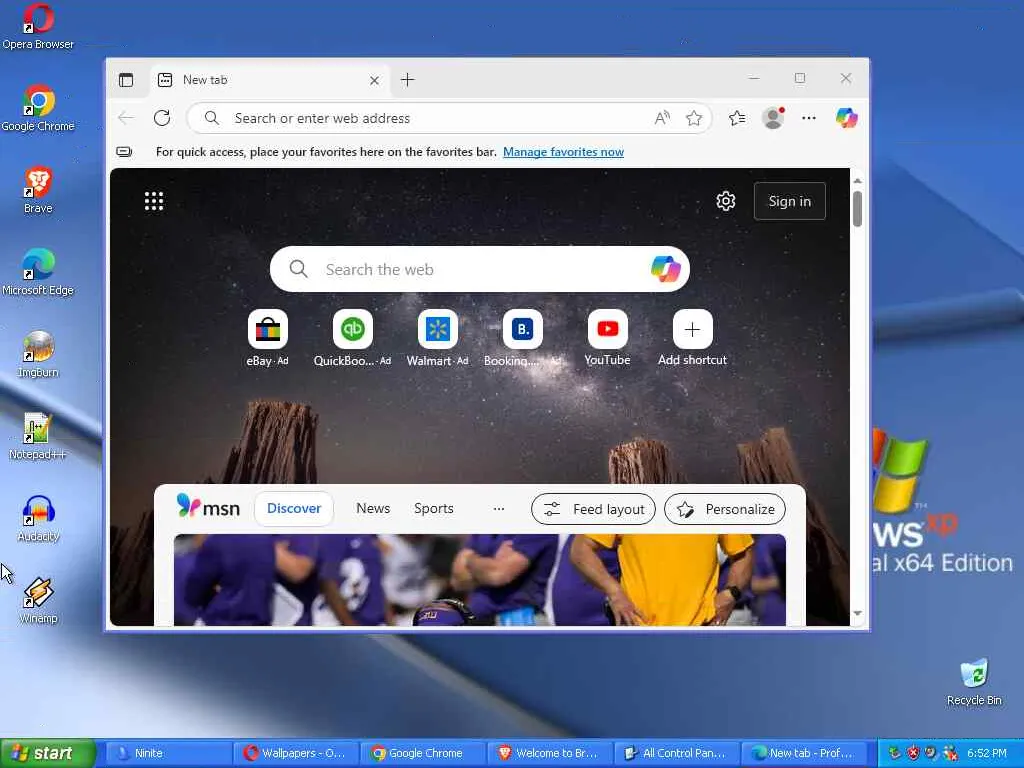This screenshot has width=1024, height=768.
Task: Select the Google Chrome desktop icon
Action: pyautogui.click(x=38, y=109)
